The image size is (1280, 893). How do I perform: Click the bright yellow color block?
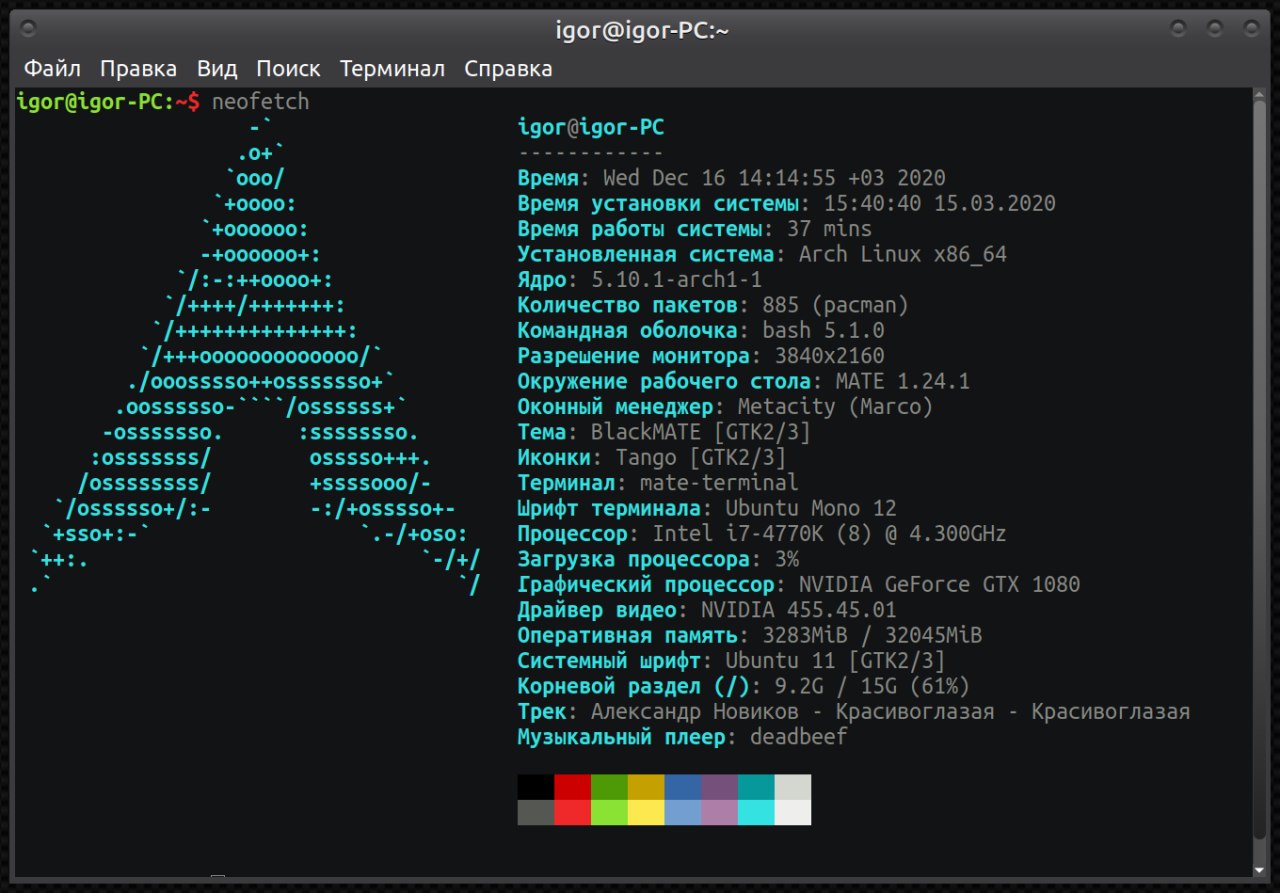[x=646, y=812]
